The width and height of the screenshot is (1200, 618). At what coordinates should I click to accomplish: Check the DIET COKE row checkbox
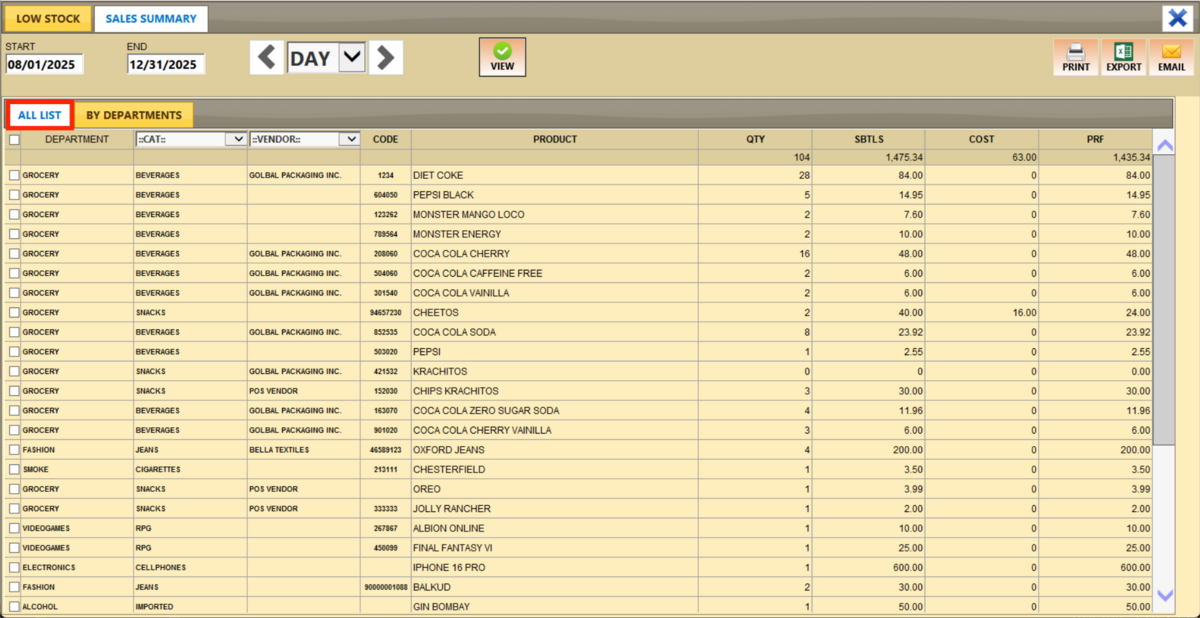(13, 175)
